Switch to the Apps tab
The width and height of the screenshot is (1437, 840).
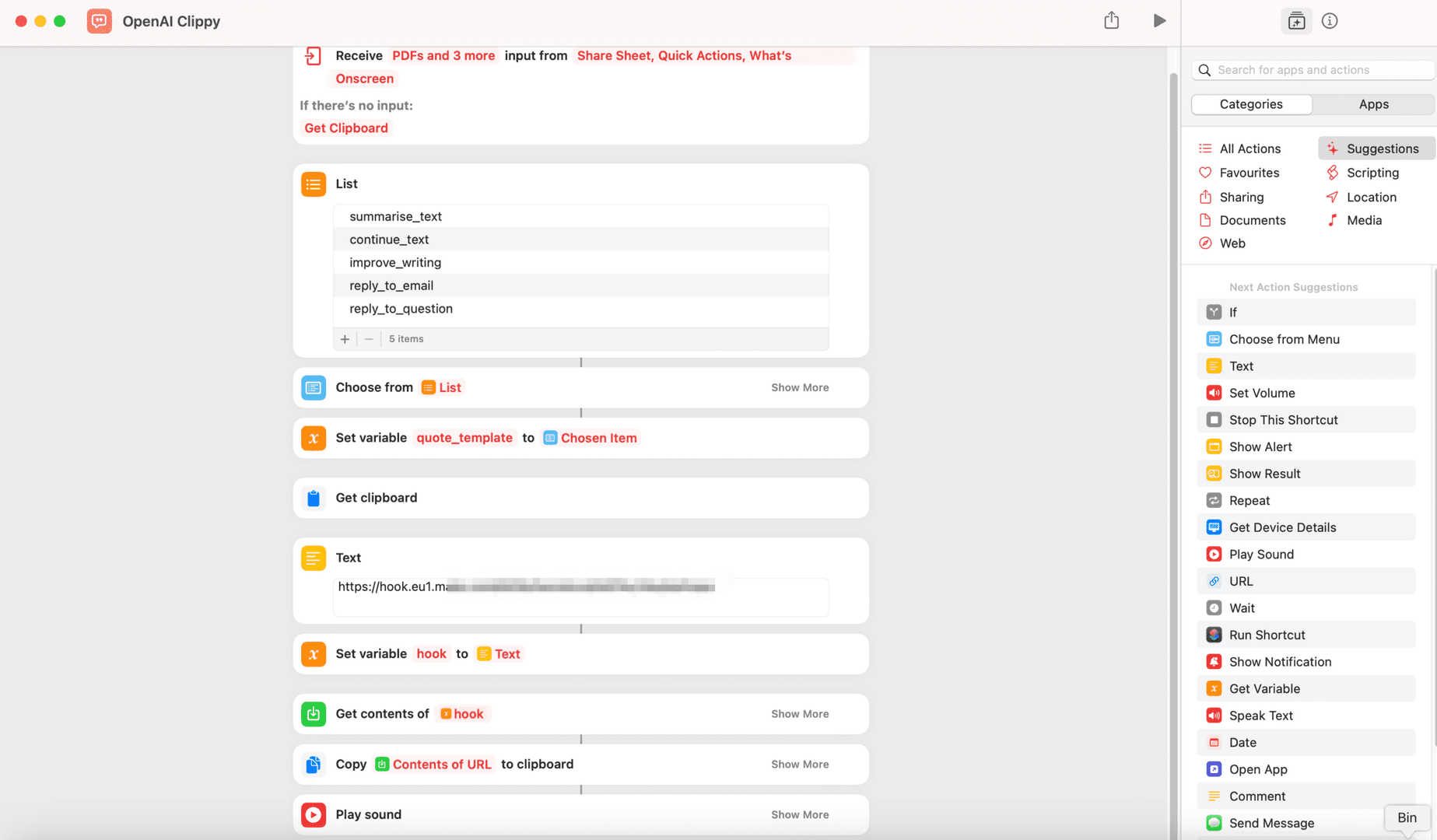(x=1373, y=103)
